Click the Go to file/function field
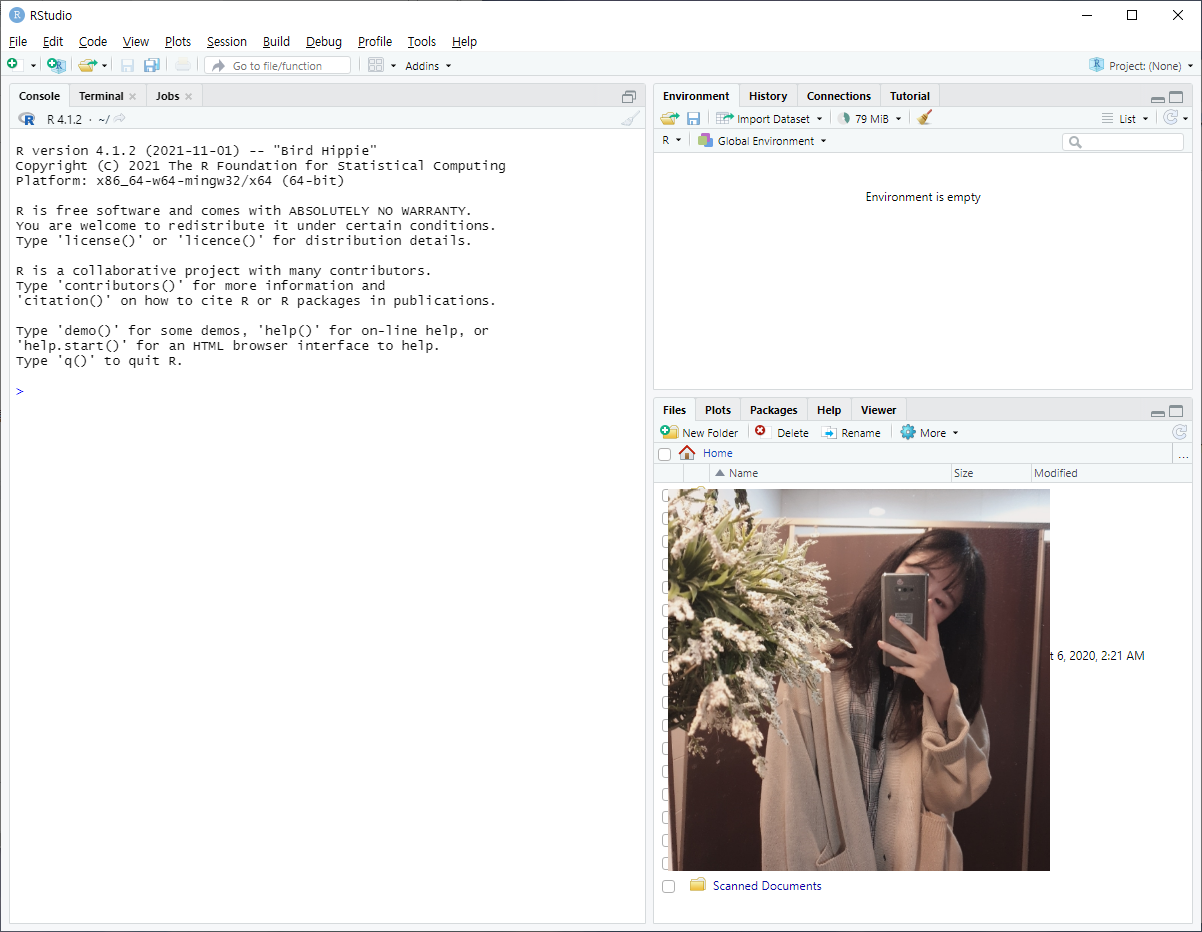The image size is (1202, 932). click(278, 66)
